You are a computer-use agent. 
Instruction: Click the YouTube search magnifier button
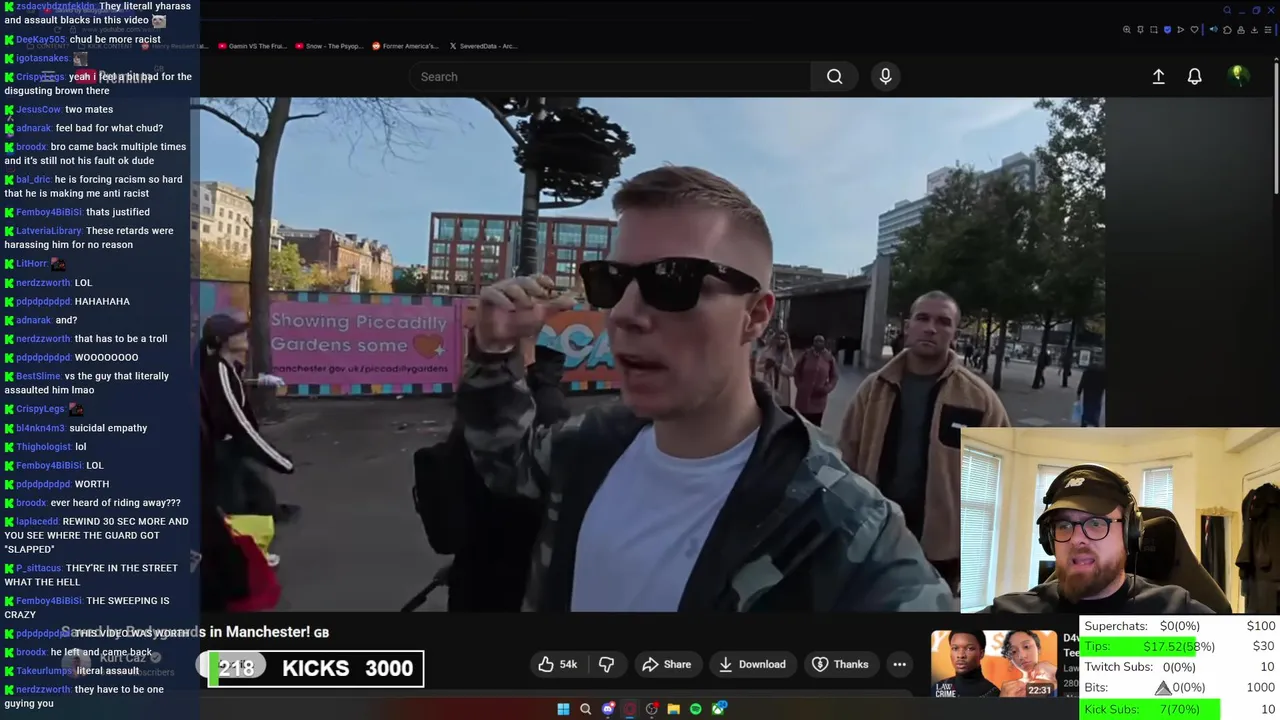click(834, 76)
